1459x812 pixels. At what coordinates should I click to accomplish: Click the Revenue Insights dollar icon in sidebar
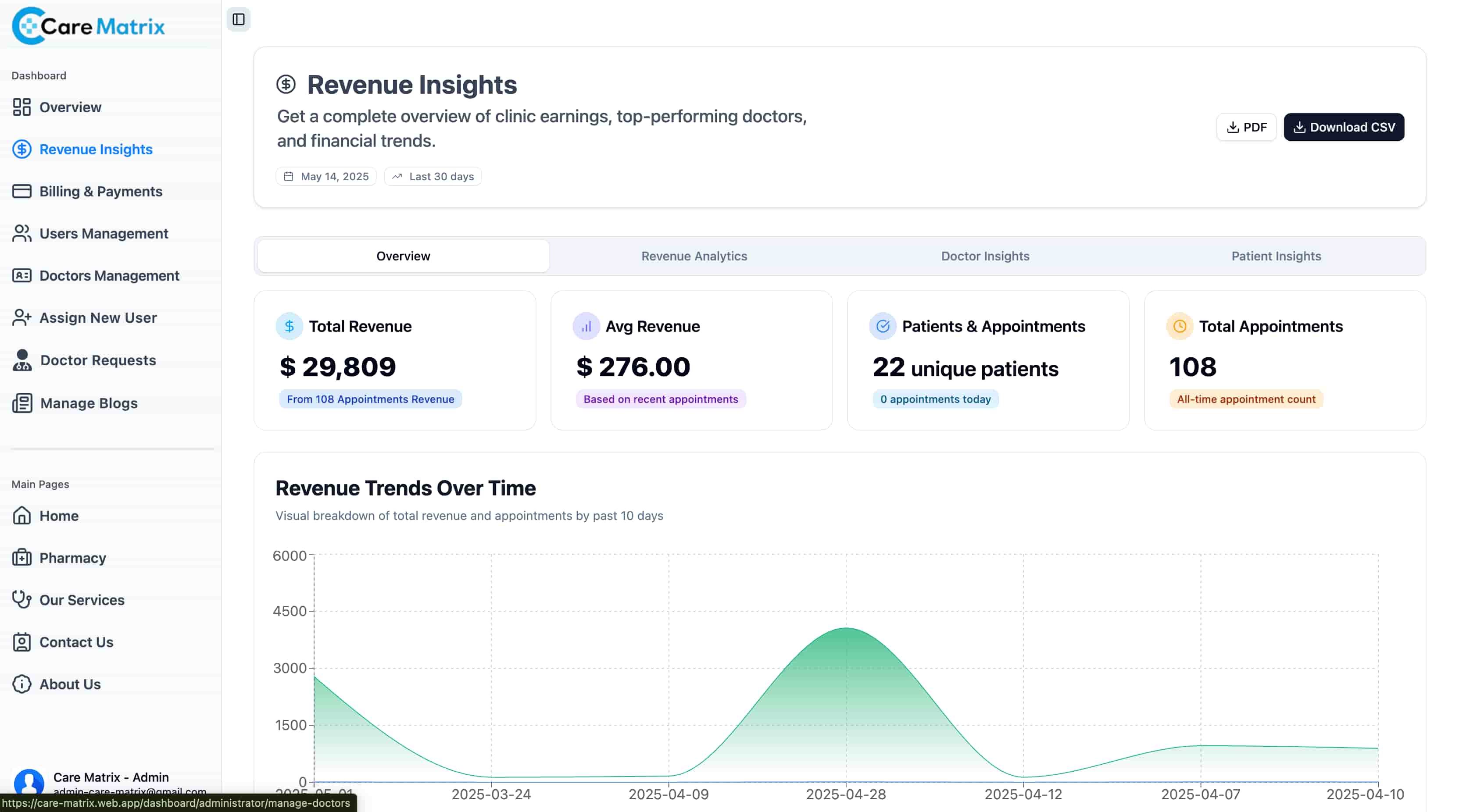pos(21,149)
